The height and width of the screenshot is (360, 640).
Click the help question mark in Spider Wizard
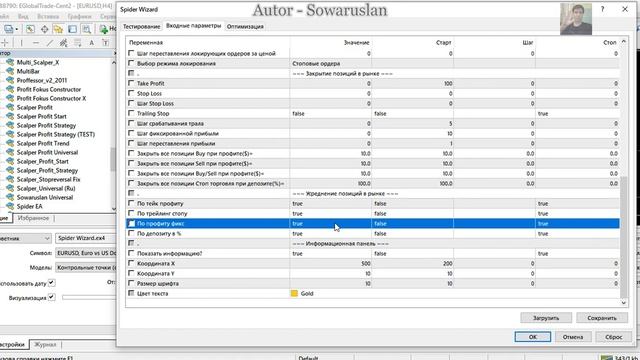click(602, 9)
